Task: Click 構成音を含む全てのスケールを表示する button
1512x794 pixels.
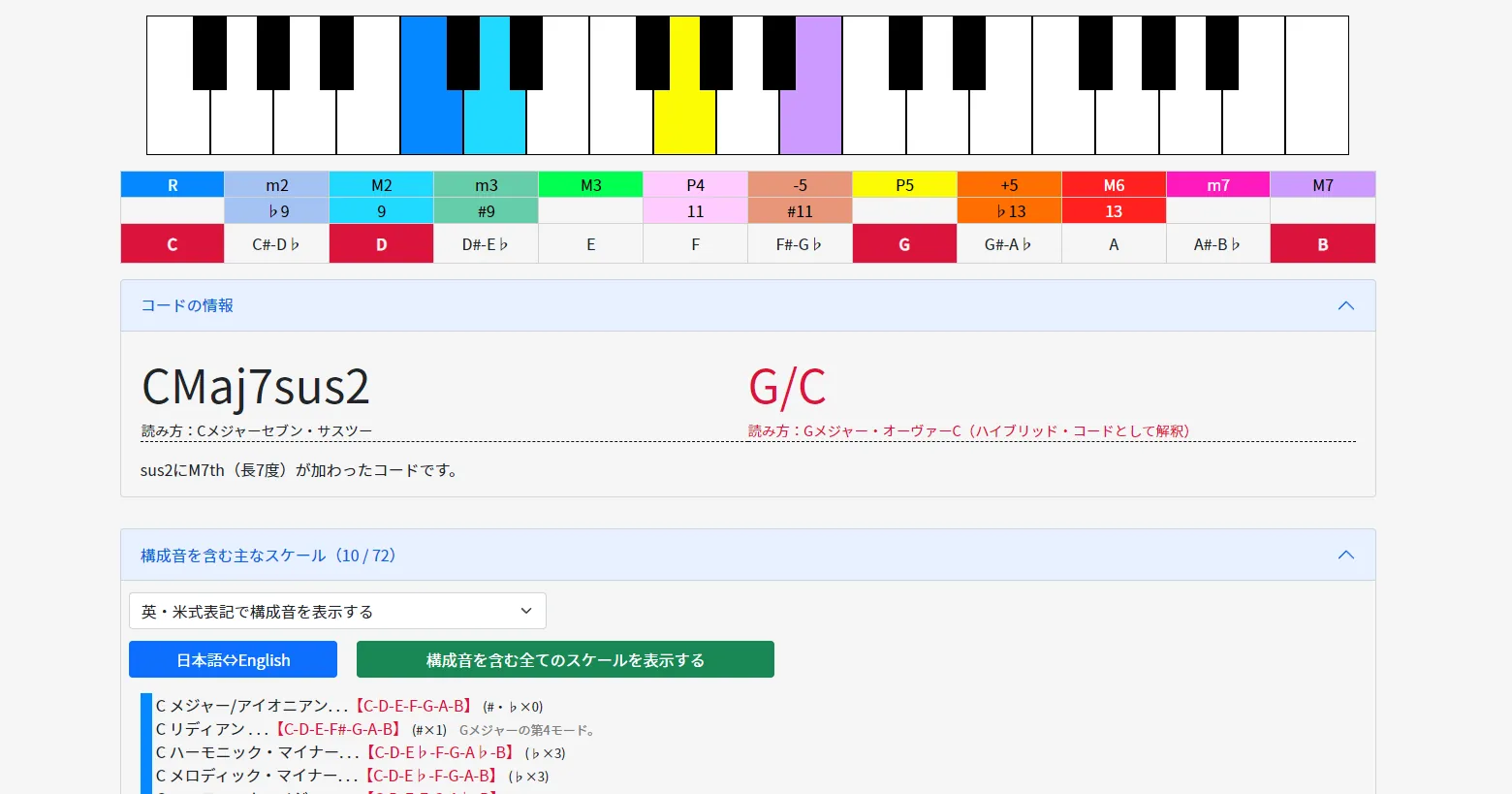Action: (565, 659)
